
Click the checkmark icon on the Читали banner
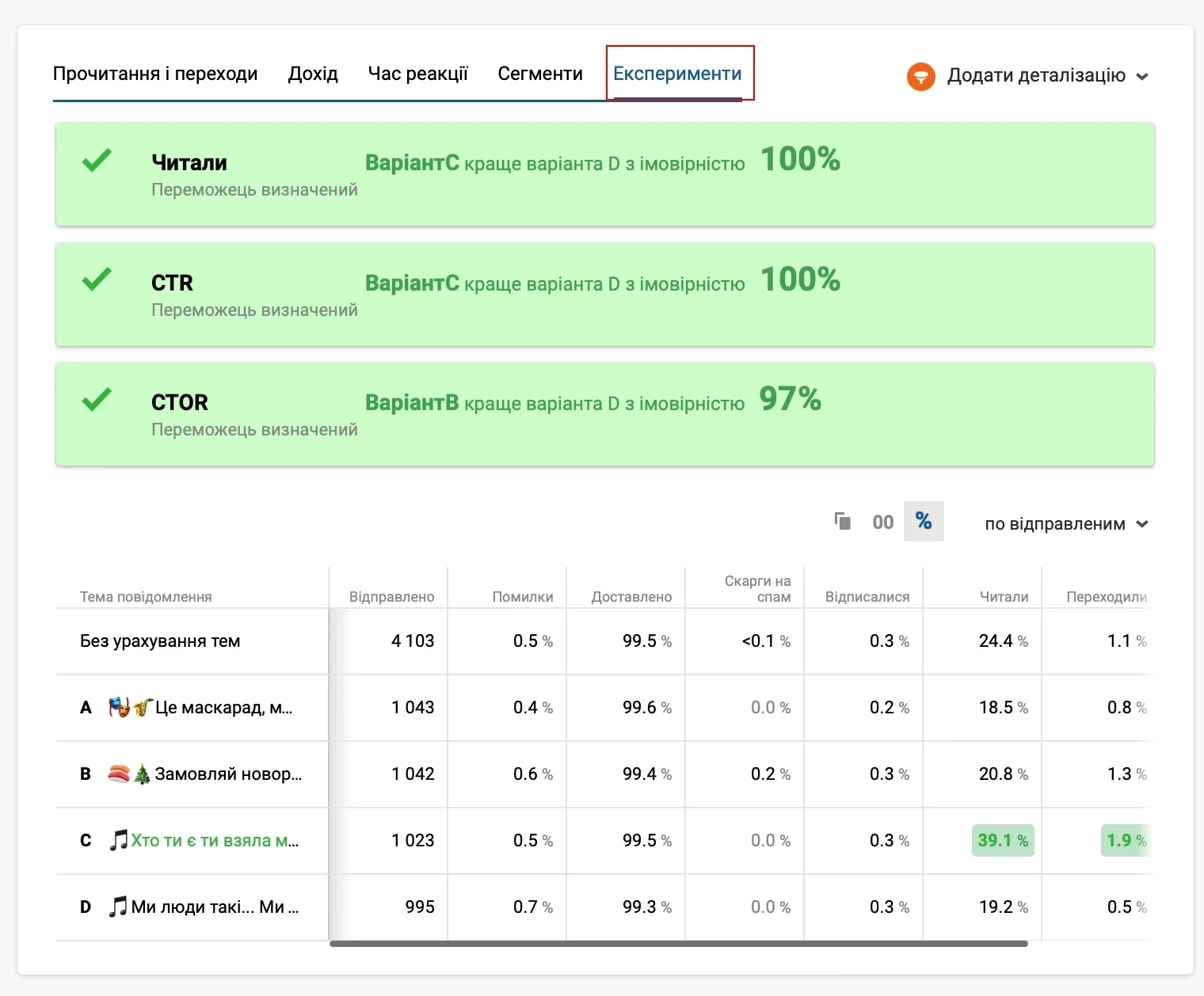[x=97, y=159]
